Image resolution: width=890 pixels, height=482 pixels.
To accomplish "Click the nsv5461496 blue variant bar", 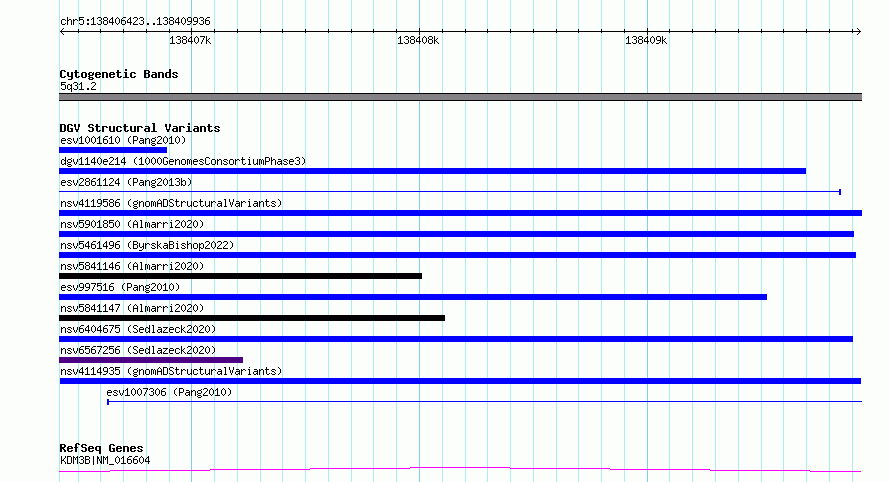I will (x=457, y=255).
